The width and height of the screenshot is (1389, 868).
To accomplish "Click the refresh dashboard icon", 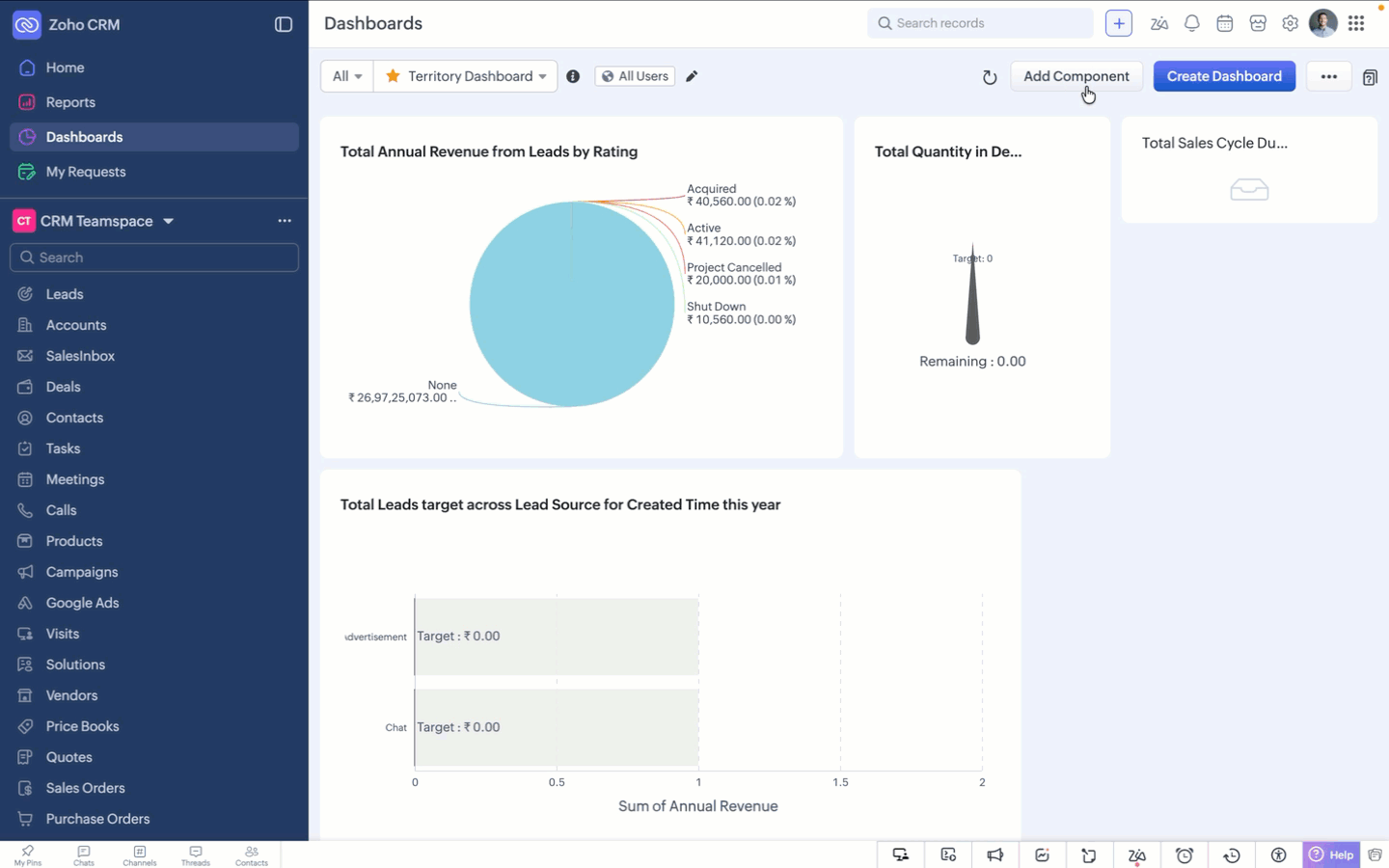I will pyautogui.click(x=989, y=77).
